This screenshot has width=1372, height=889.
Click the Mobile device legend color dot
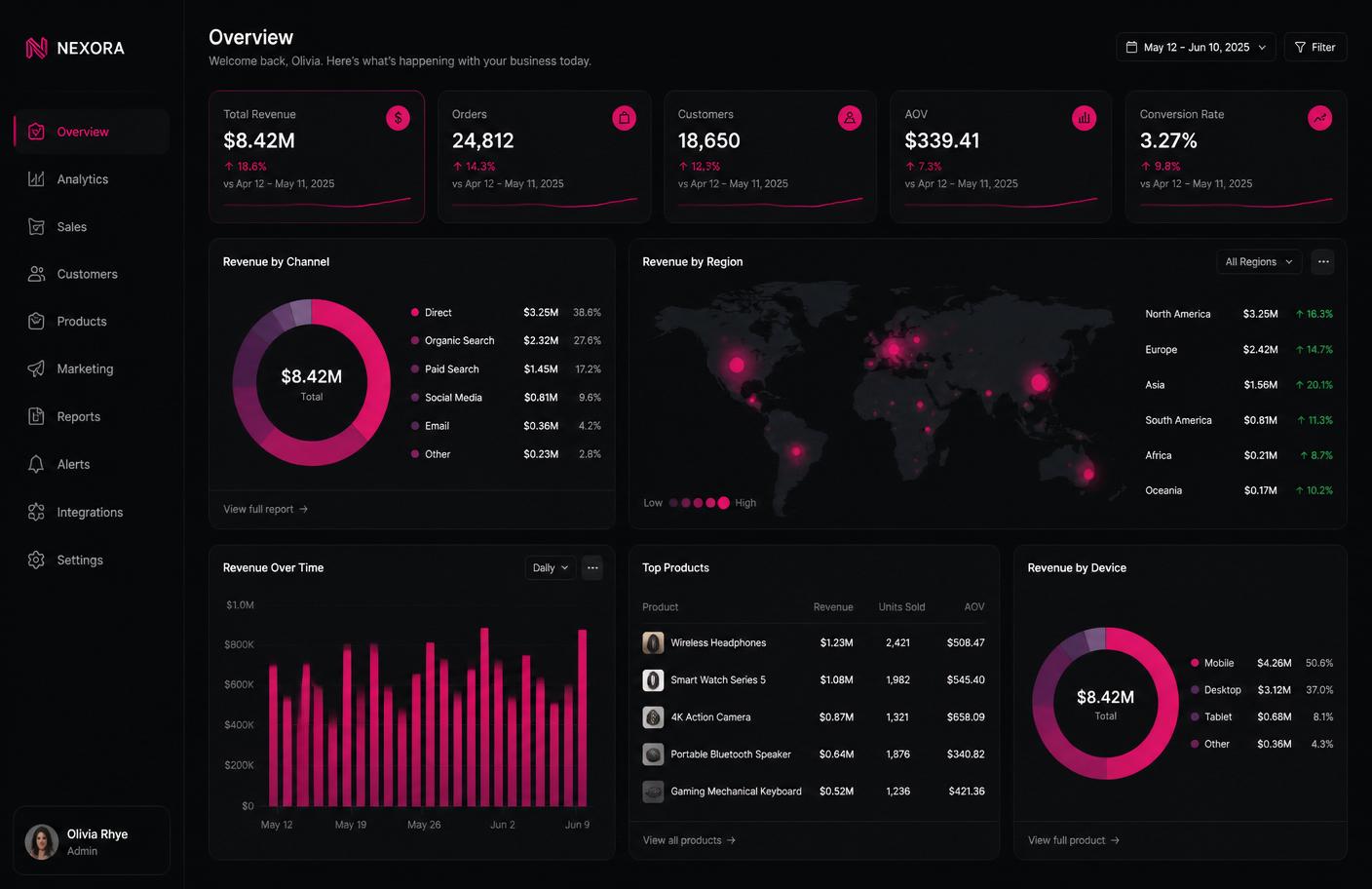[1195, 663]
